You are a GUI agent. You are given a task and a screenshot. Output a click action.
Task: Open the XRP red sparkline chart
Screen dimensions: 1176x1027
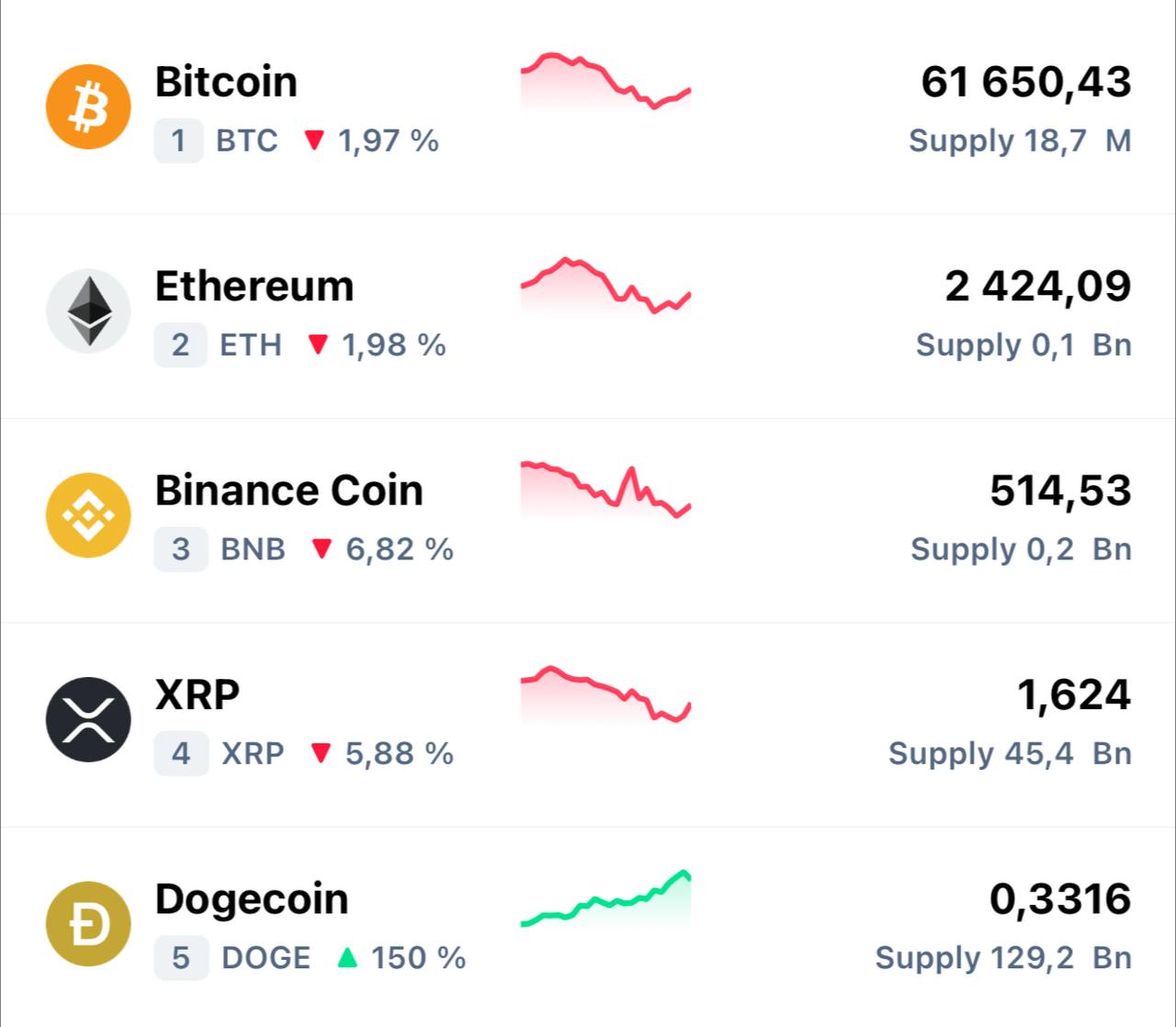(x=605, y=694)
